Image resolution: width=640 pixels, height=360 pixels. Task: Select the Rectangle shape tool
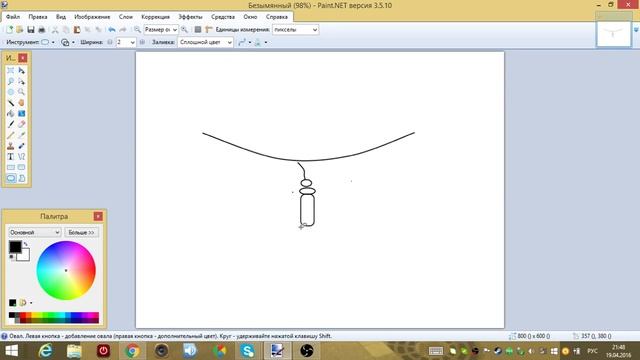pos(11,167)
